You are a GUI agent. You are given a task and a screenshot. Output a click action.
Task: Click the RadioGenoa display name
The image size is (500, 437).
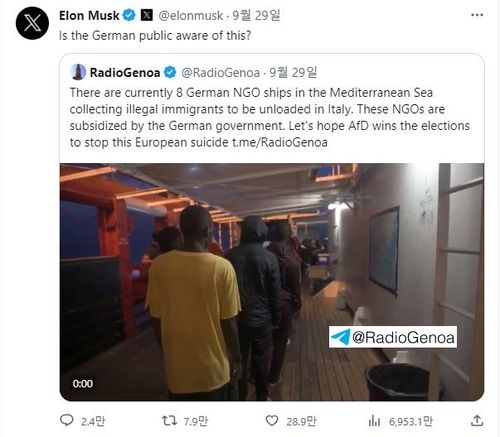click(x=125, y=72)
